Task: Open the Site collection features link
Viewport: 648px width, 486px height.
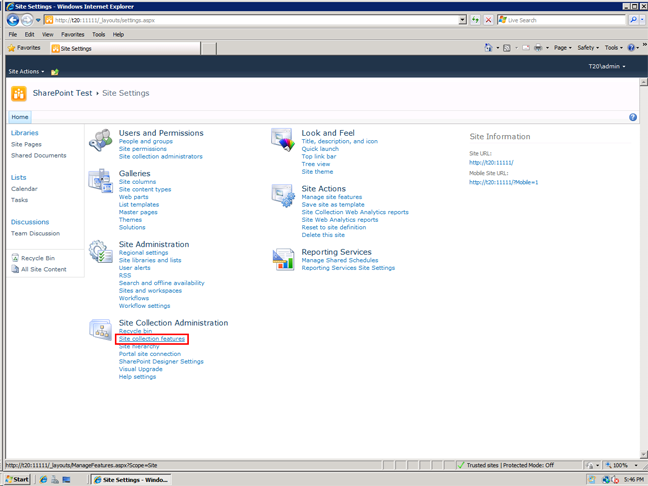Action: pyautogui.click(x=152, y=339)
